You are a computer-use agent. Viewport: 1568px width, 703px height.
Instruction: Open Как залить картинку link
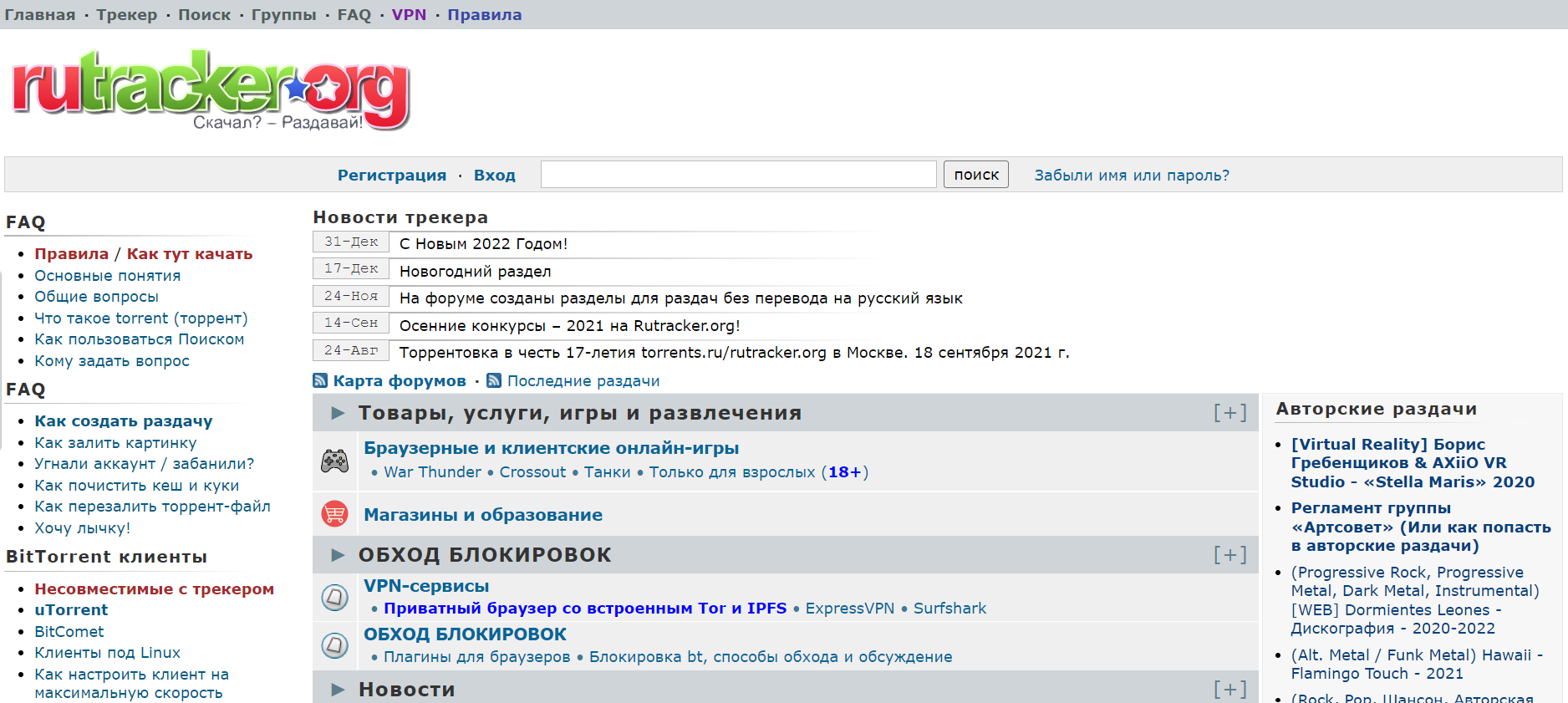(x=115, y=443)
